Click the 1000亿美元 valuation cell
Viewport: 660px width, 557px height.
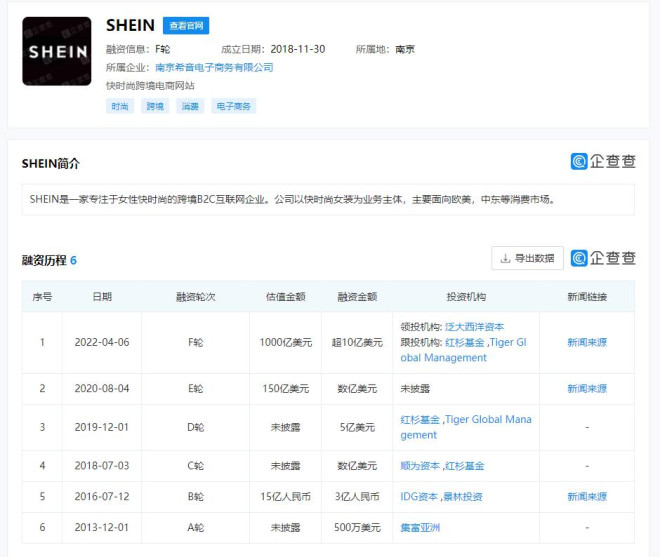(x=285, y=342)
